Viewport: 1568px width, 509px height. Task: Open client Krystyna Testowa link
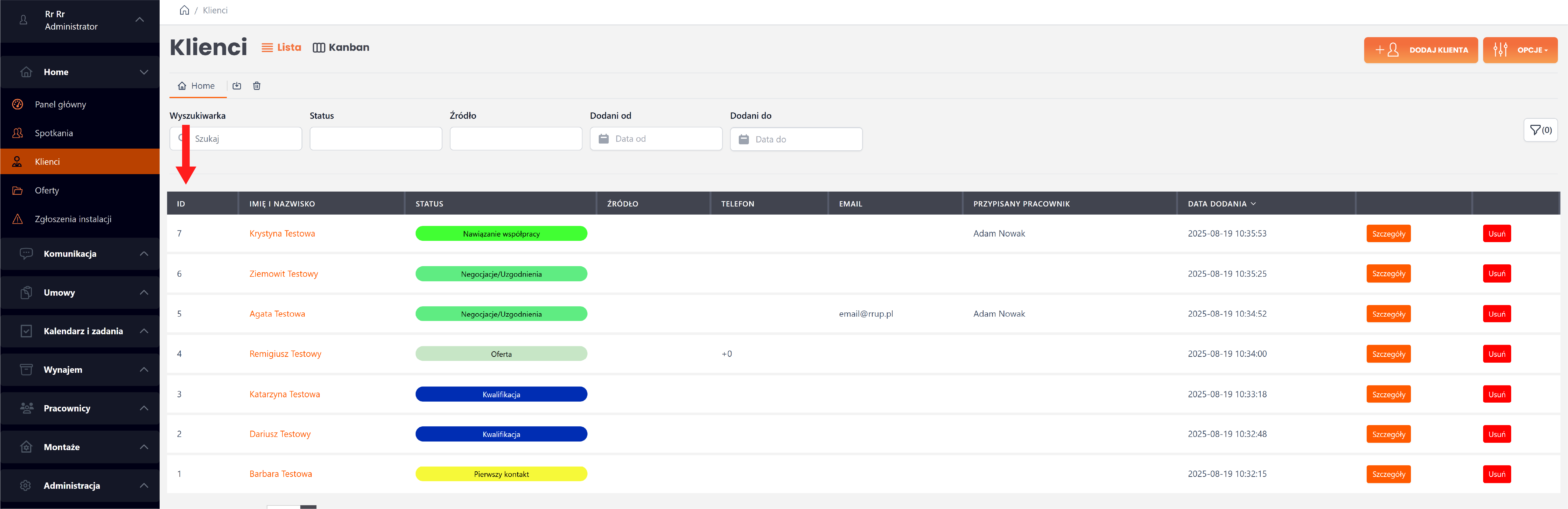(x=282, y=233)
